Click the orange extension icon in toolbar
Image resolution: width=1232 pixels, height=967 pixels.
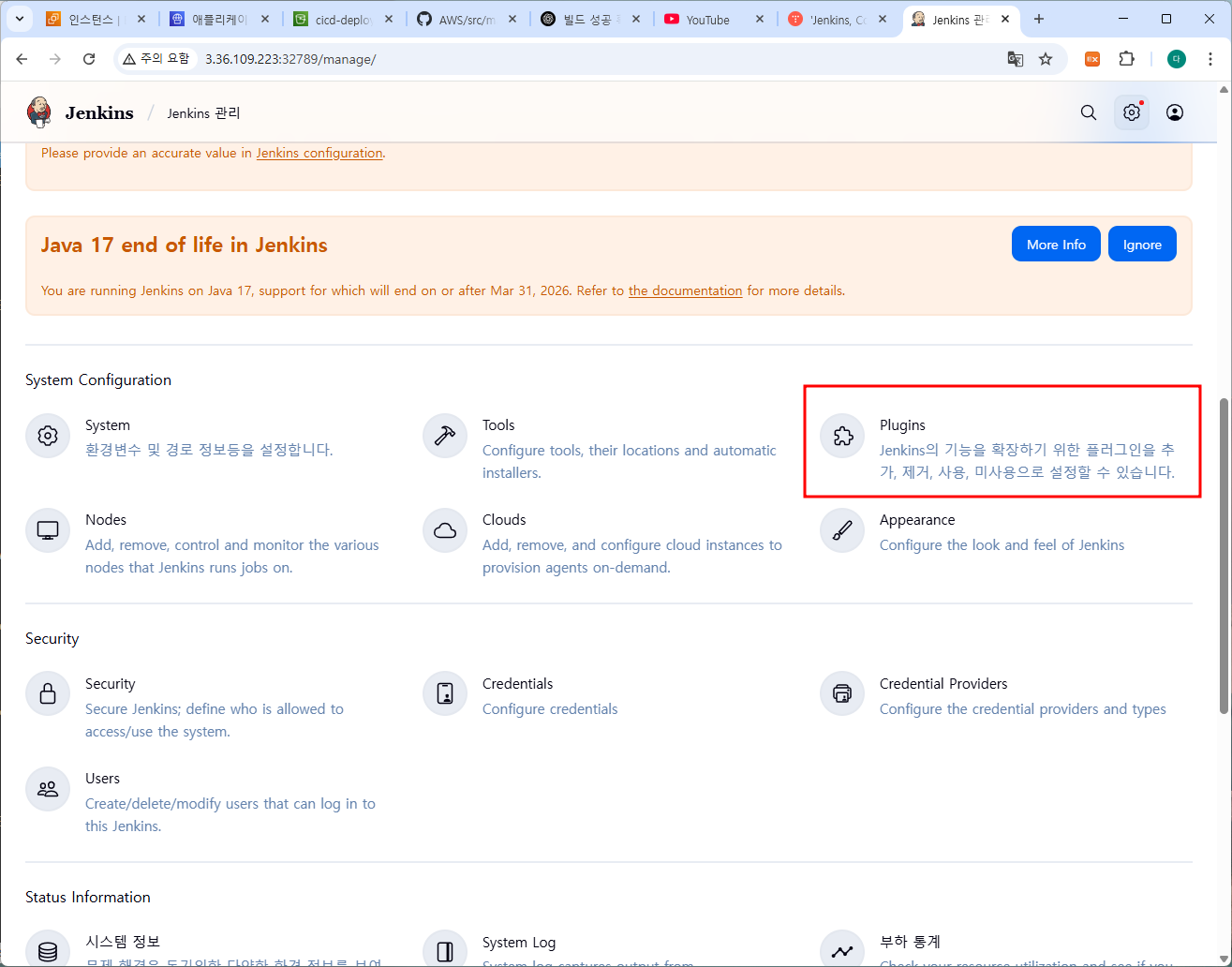(1092, 59)
